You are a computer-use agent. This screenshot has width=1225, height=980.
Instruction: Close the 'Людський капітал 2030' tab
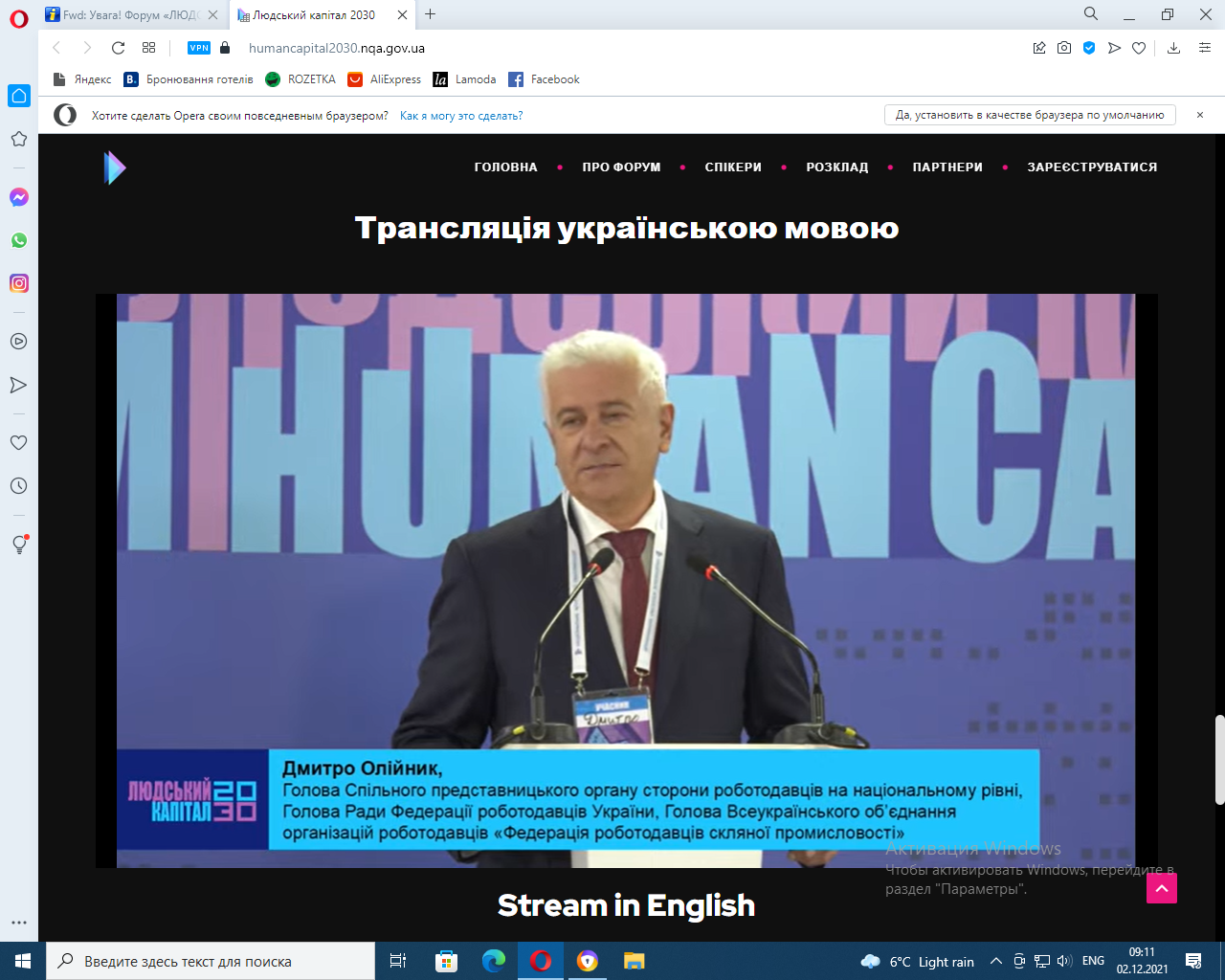pyautogui.click(x=403, y=14)
